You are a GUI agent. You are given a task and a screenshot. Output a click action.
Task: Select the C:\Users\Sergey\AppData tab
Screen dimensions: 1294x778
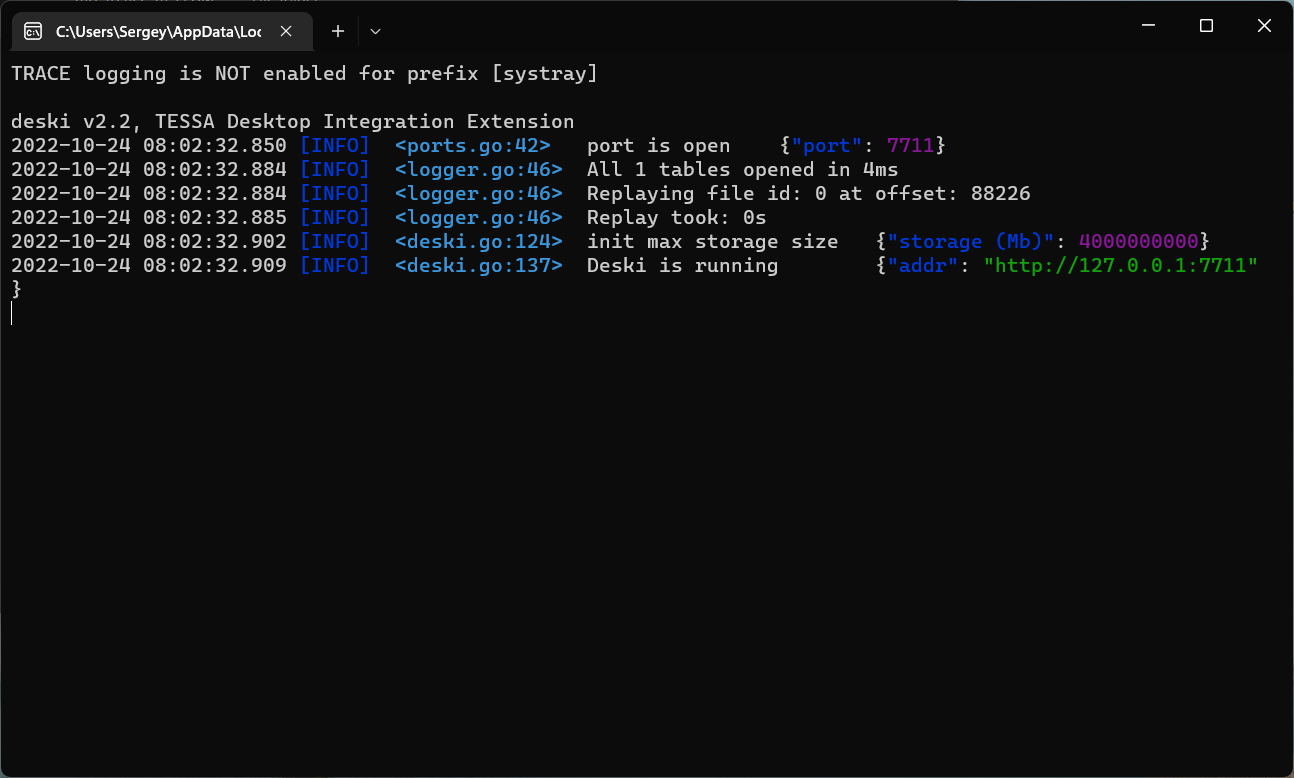pos(158,32)
